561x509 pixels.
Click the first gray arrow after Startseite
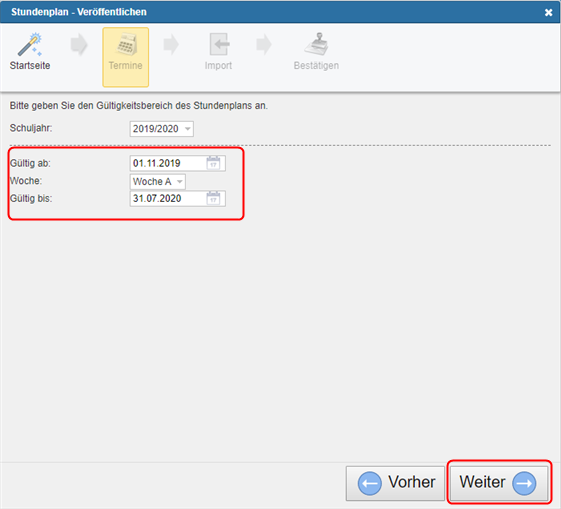79,45
